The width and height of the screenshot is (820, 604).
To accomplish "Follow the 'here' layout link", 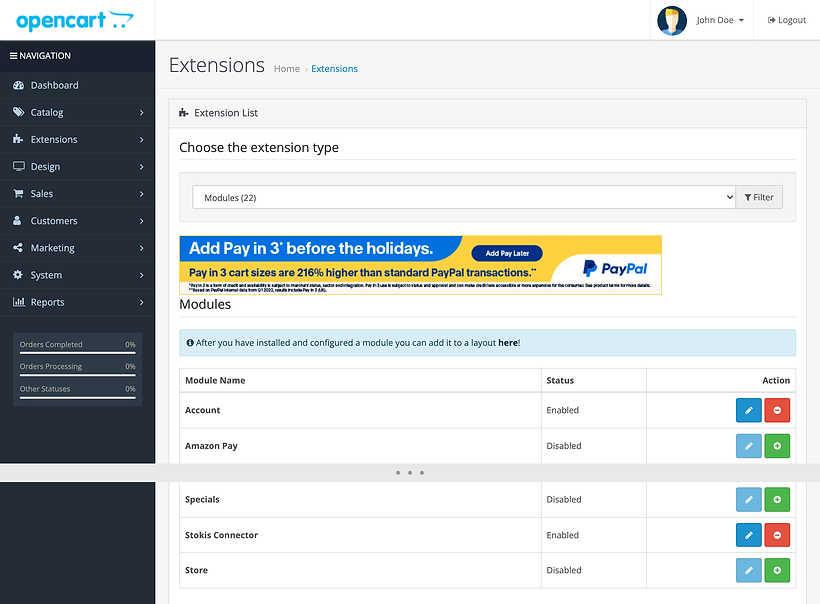I will point(507,343).
